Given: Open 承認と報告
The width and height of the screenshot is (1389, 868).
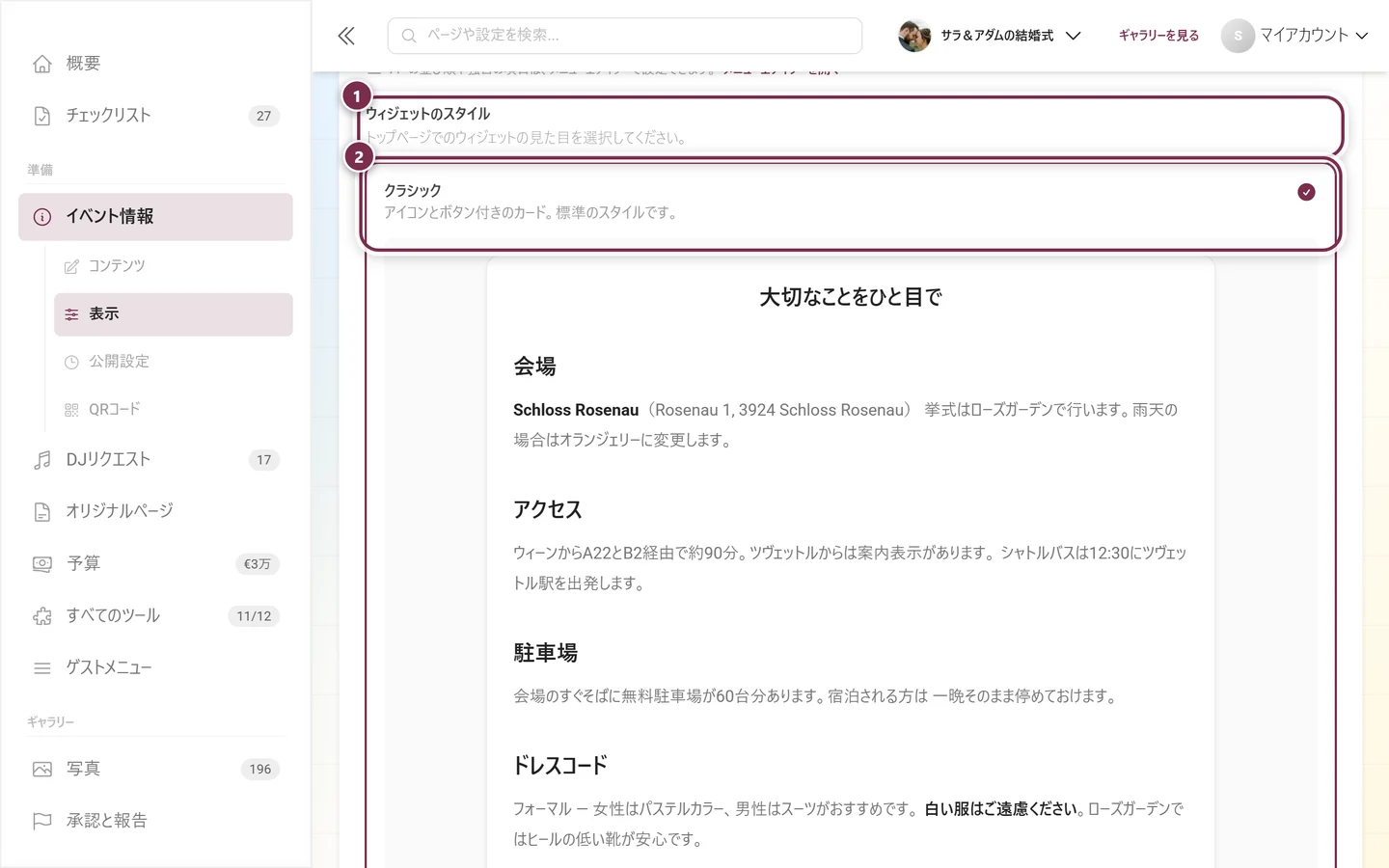Looking at the screenshot, I should 155,821.
